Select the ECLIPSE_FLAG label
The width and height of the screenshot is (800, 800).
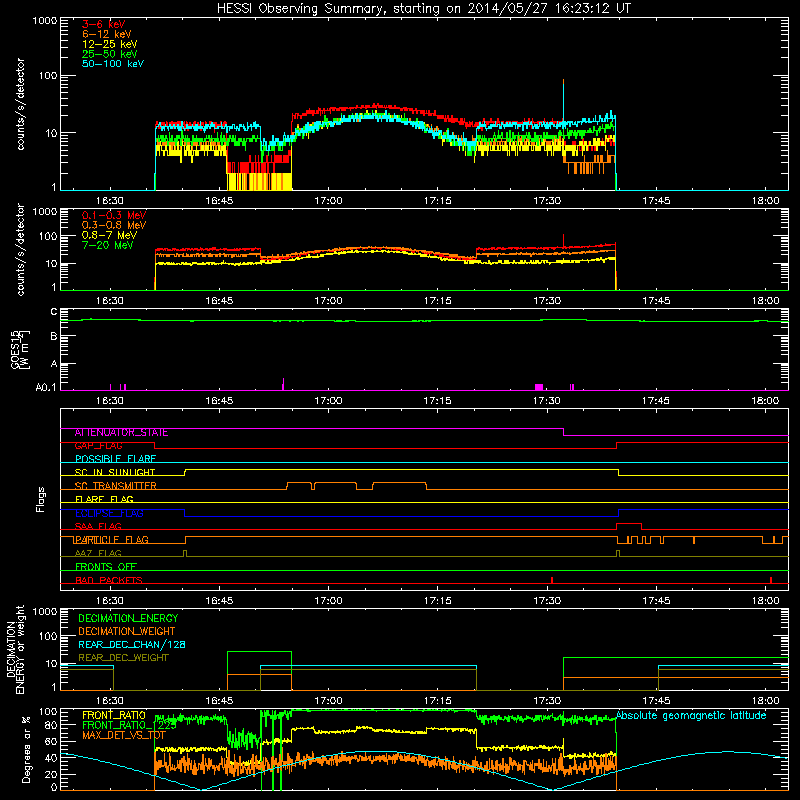[x=109, y=513]
